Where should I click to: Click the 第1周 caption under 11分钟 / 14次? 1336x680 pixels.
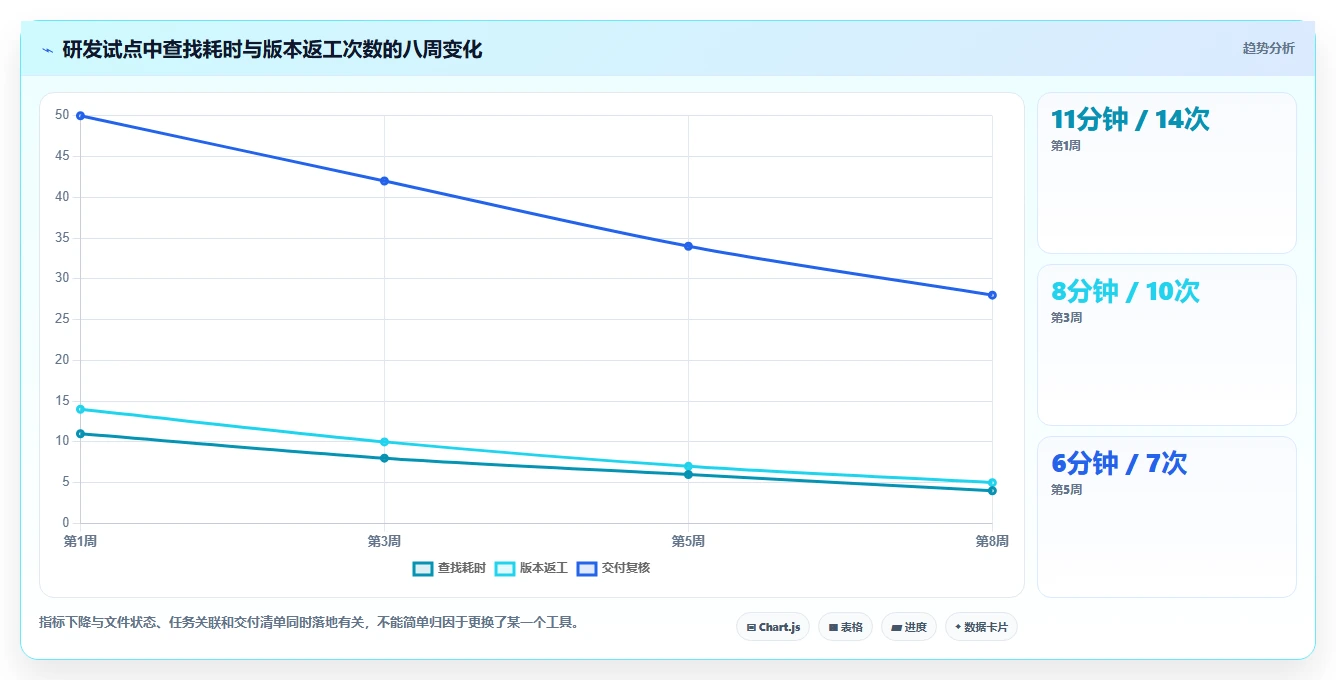coord(1065,146)
